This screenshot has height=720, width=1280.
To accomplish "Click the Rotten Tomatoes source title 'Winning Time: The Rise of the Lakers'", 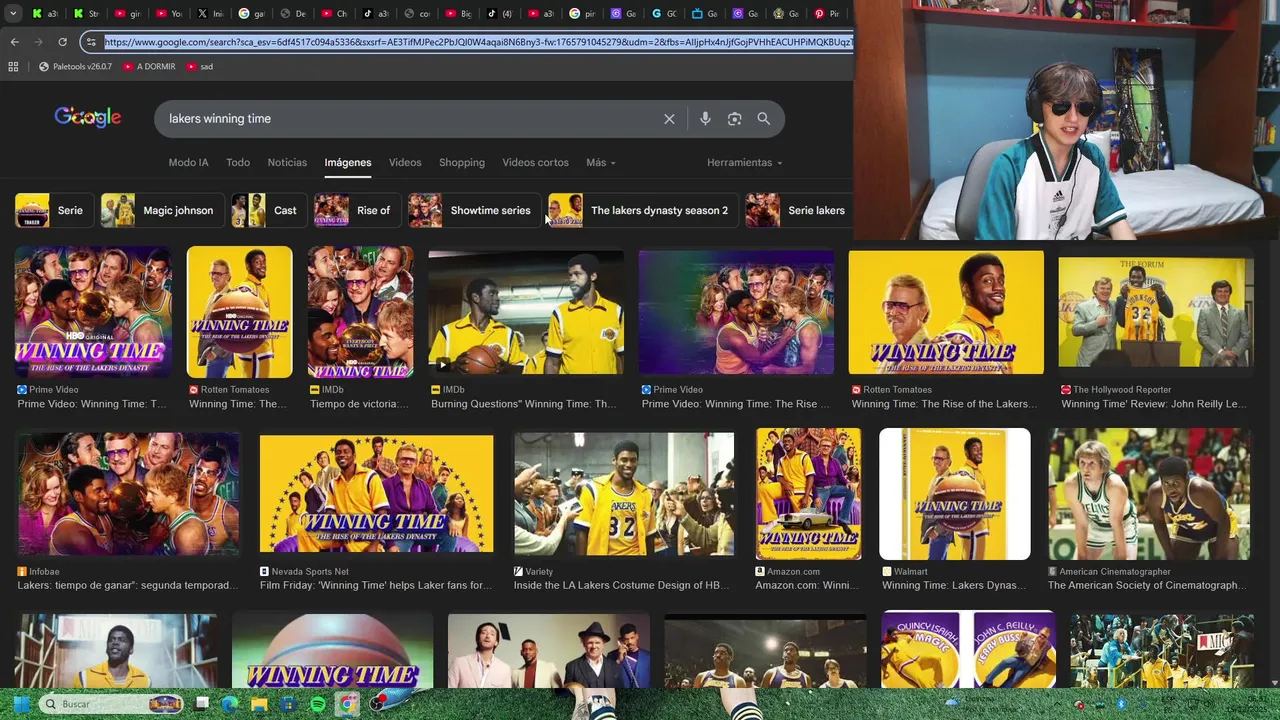I will 944,404.
